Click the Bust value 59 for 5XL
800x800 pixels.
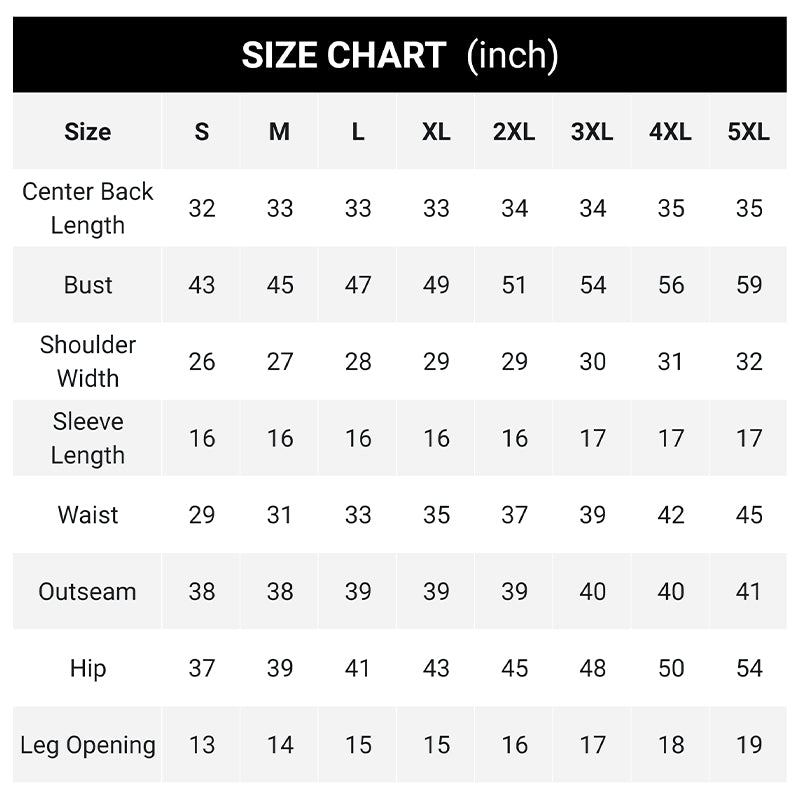pos(749,285)
